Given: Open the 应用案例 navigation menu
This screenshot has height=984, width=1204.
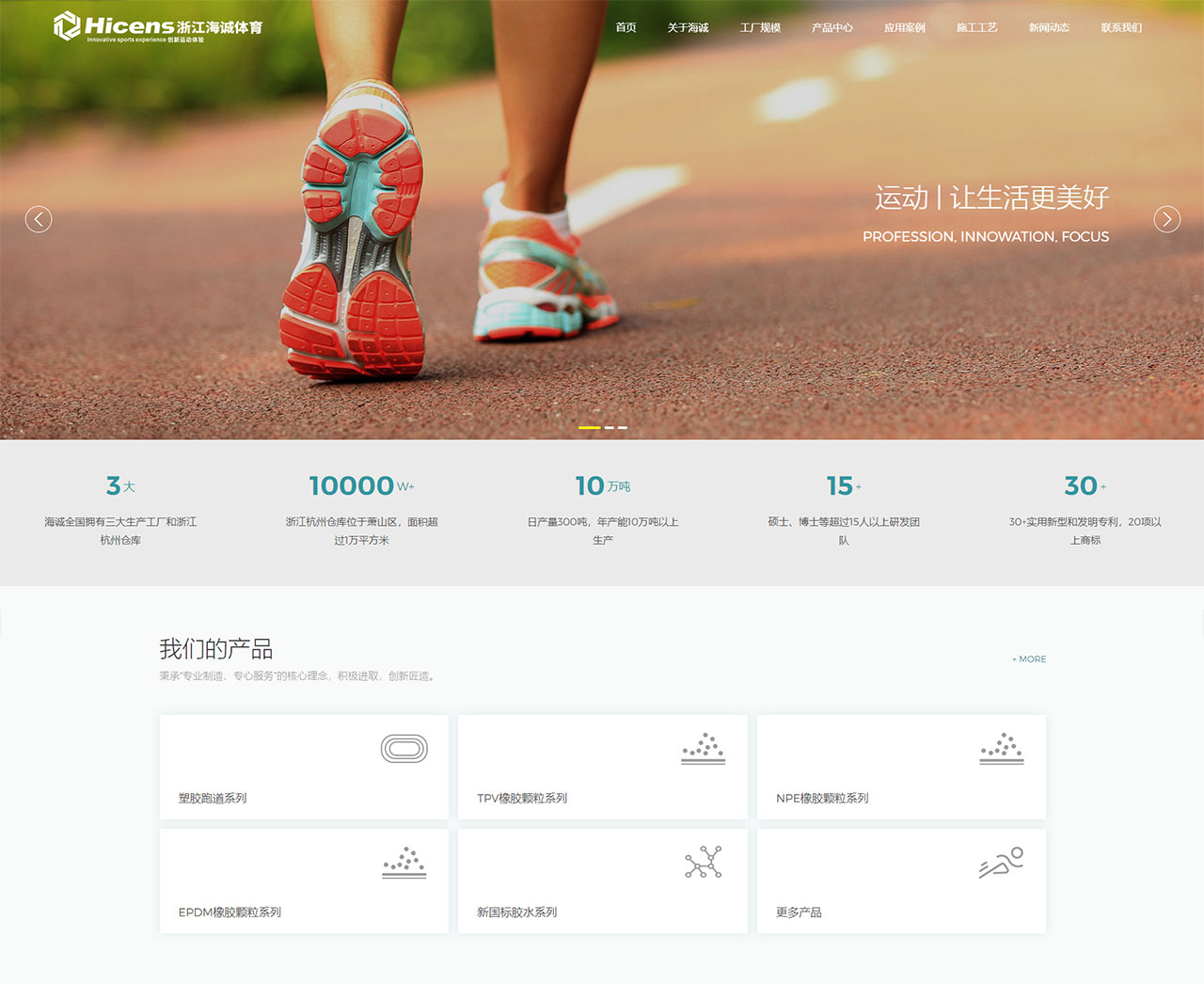Looking at the screenshot, I should [904, 27].
